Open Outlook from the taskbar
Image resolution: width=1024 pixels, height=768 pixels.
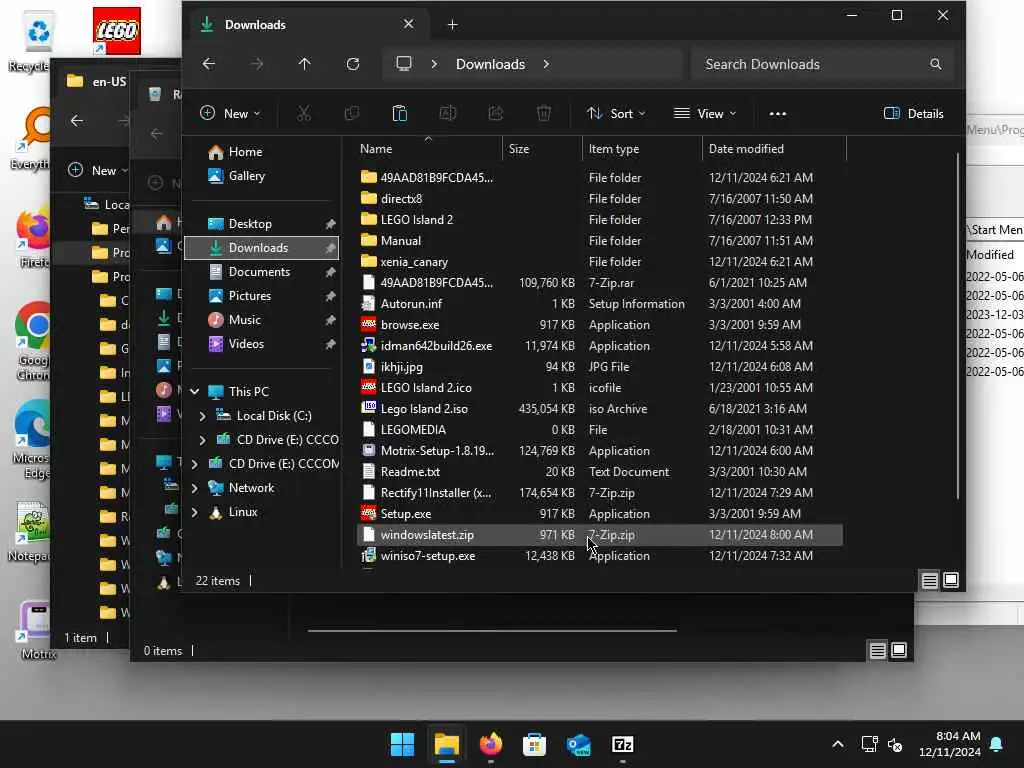click(579, 744)
